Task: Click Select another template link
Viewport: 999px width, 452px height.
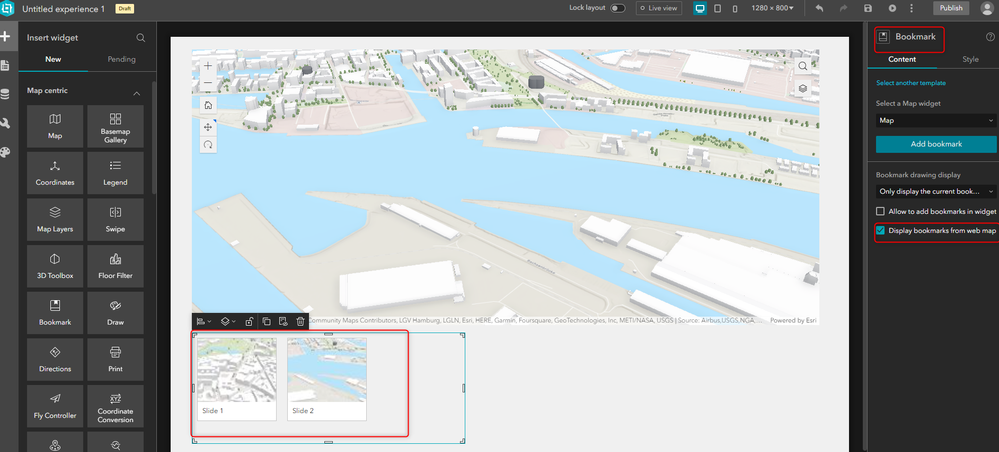Action: pyautogui.click(x=910, y=83)
